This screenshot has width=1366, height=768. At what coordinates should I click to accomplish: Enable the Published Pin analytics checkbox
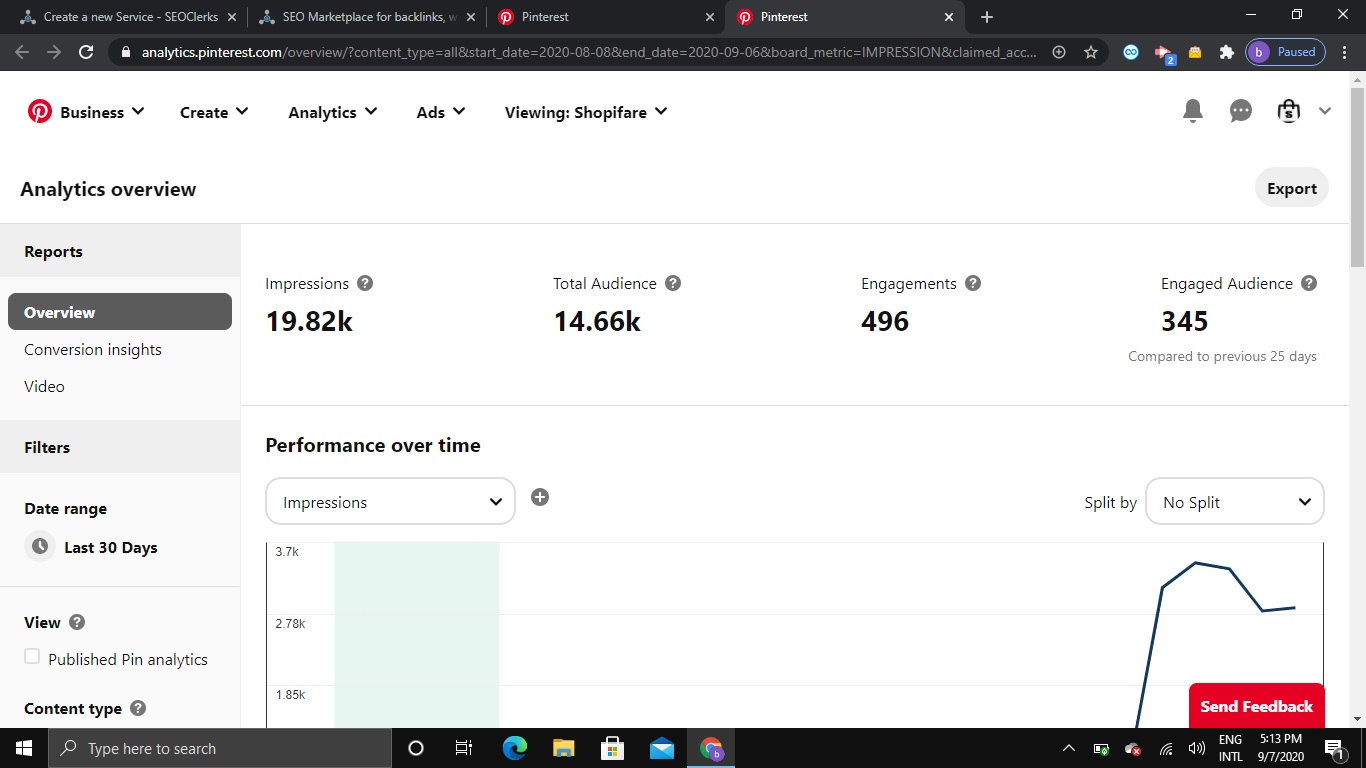[32, 656]
